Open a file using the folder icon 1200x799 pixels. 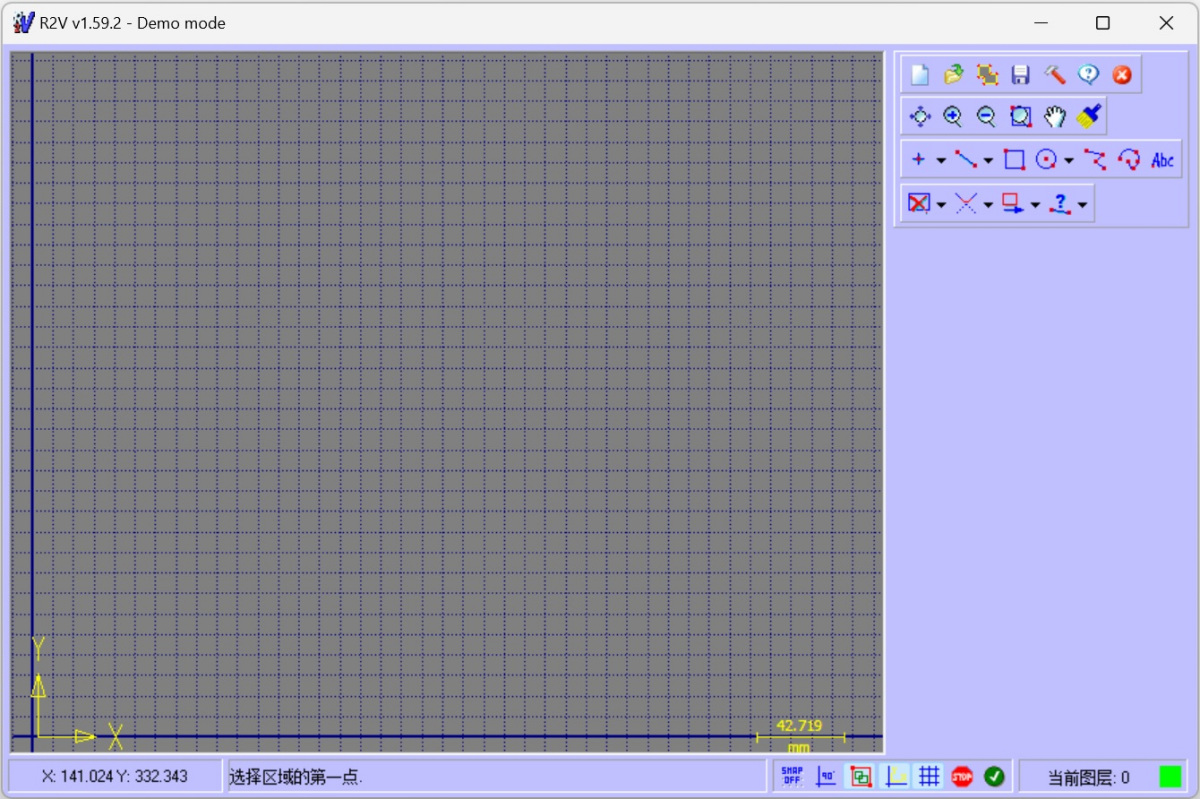pos(954,75)
